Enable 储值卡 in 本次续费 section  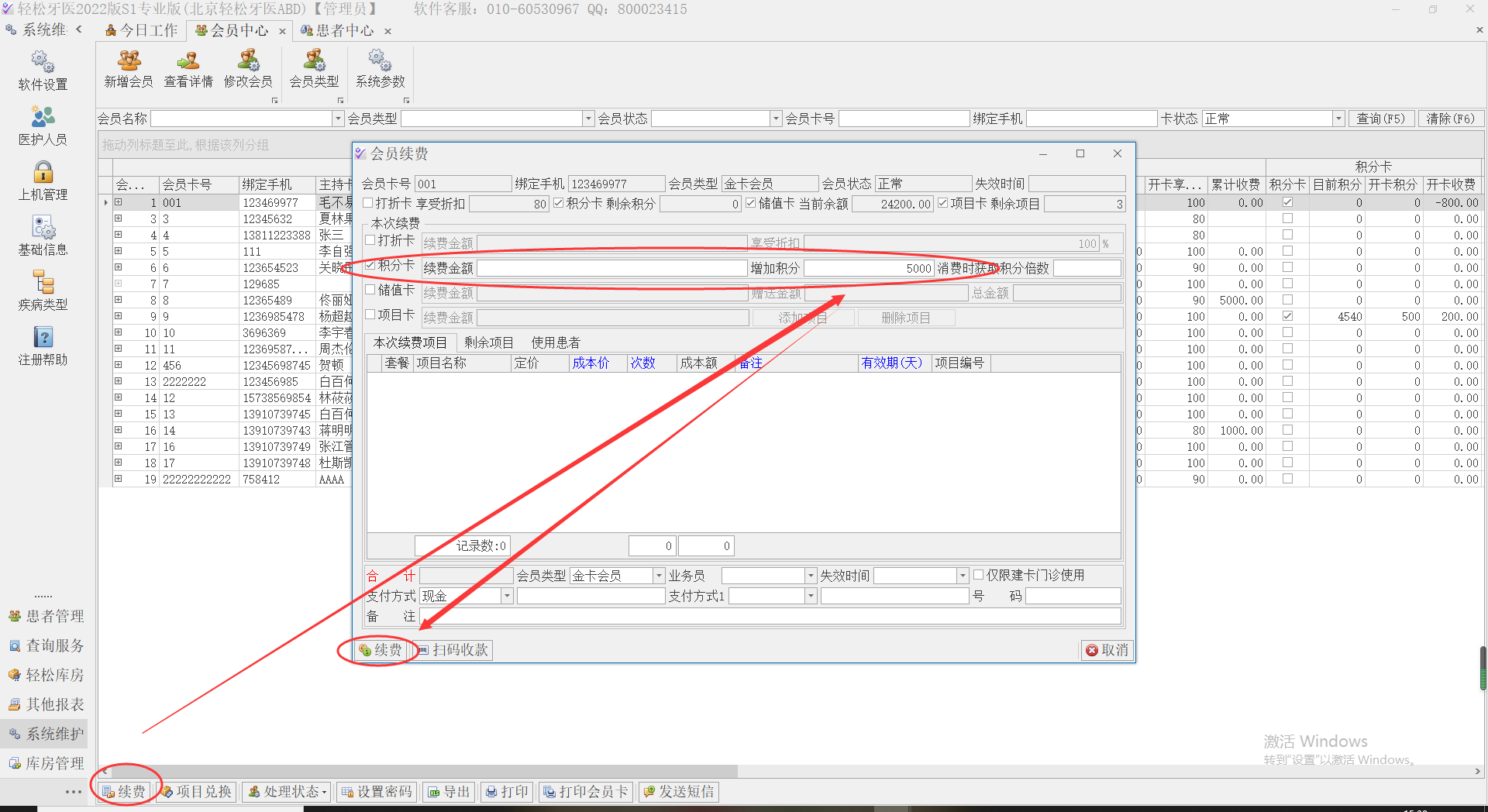point(370,290)
